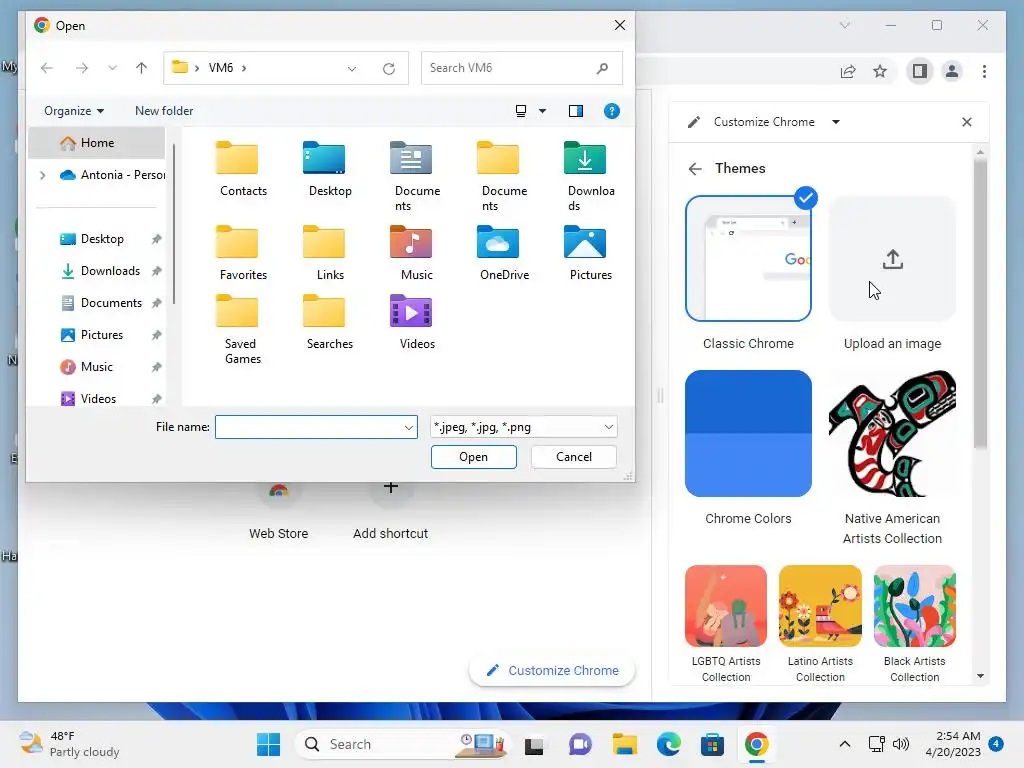Open Microsoft Edge from taskbar
The image size is (1024, 768).
(669, 744)
